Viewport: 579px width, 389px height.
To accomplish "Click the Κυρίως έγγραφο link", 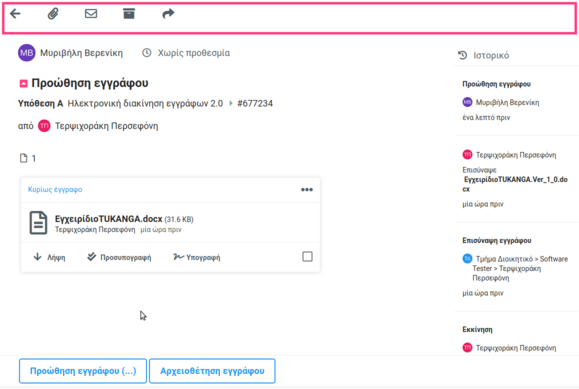I will tap(55, 190).
